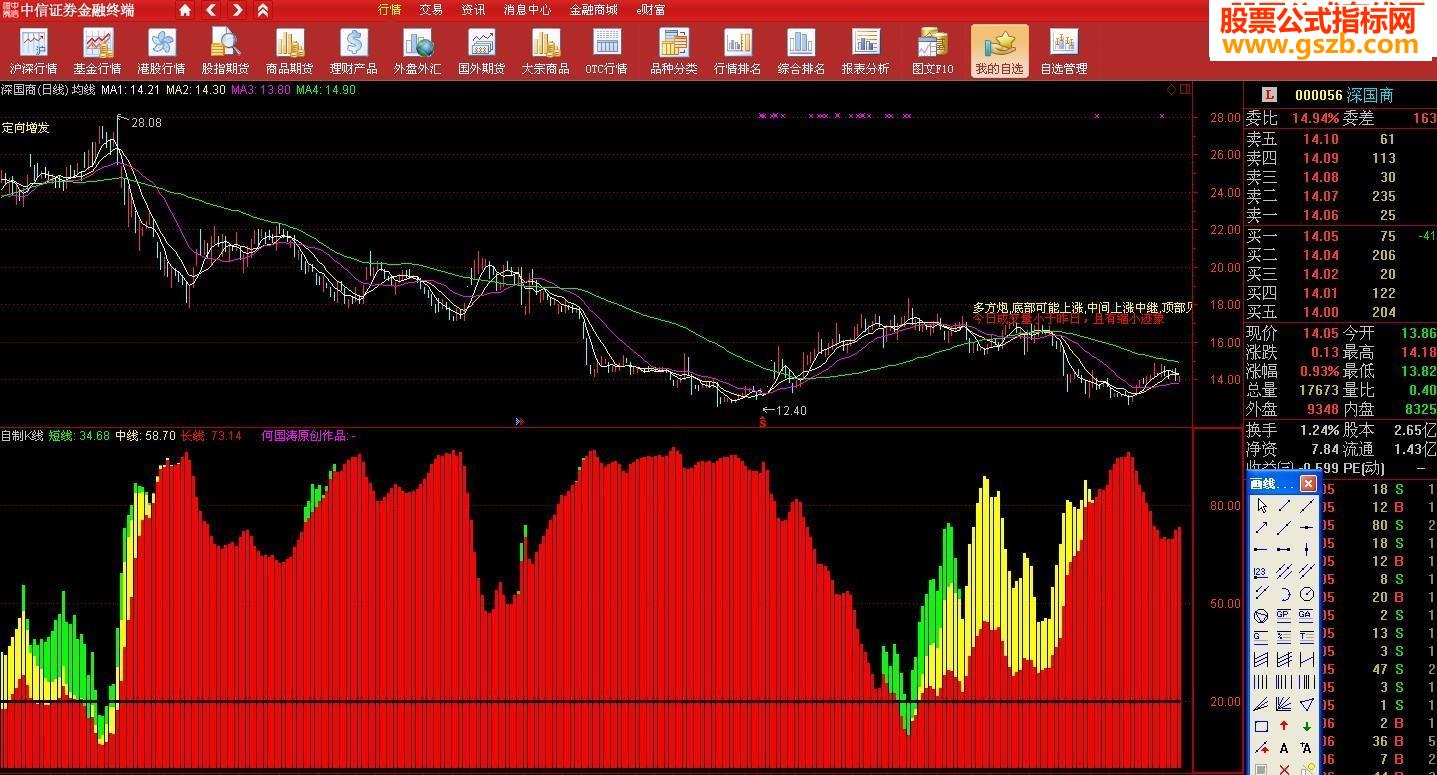Click the home button in title bar
Screen dimensions: 1437x775
(185, 10)
